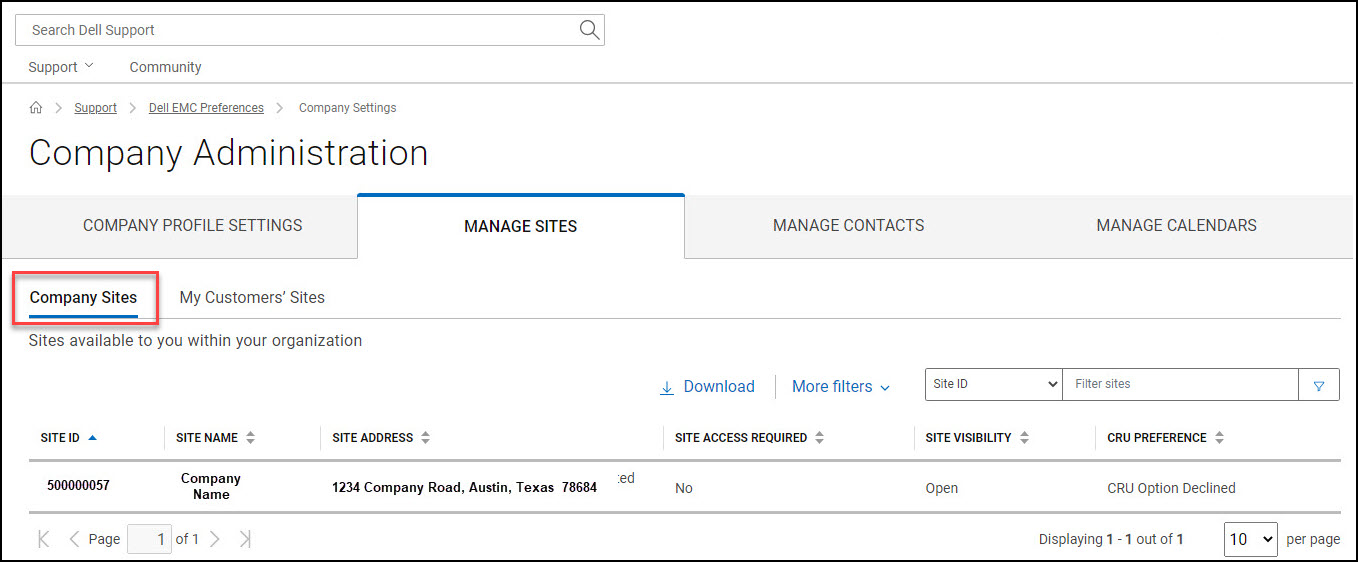Open the Site ID filter dropdown

pos(994,384)
